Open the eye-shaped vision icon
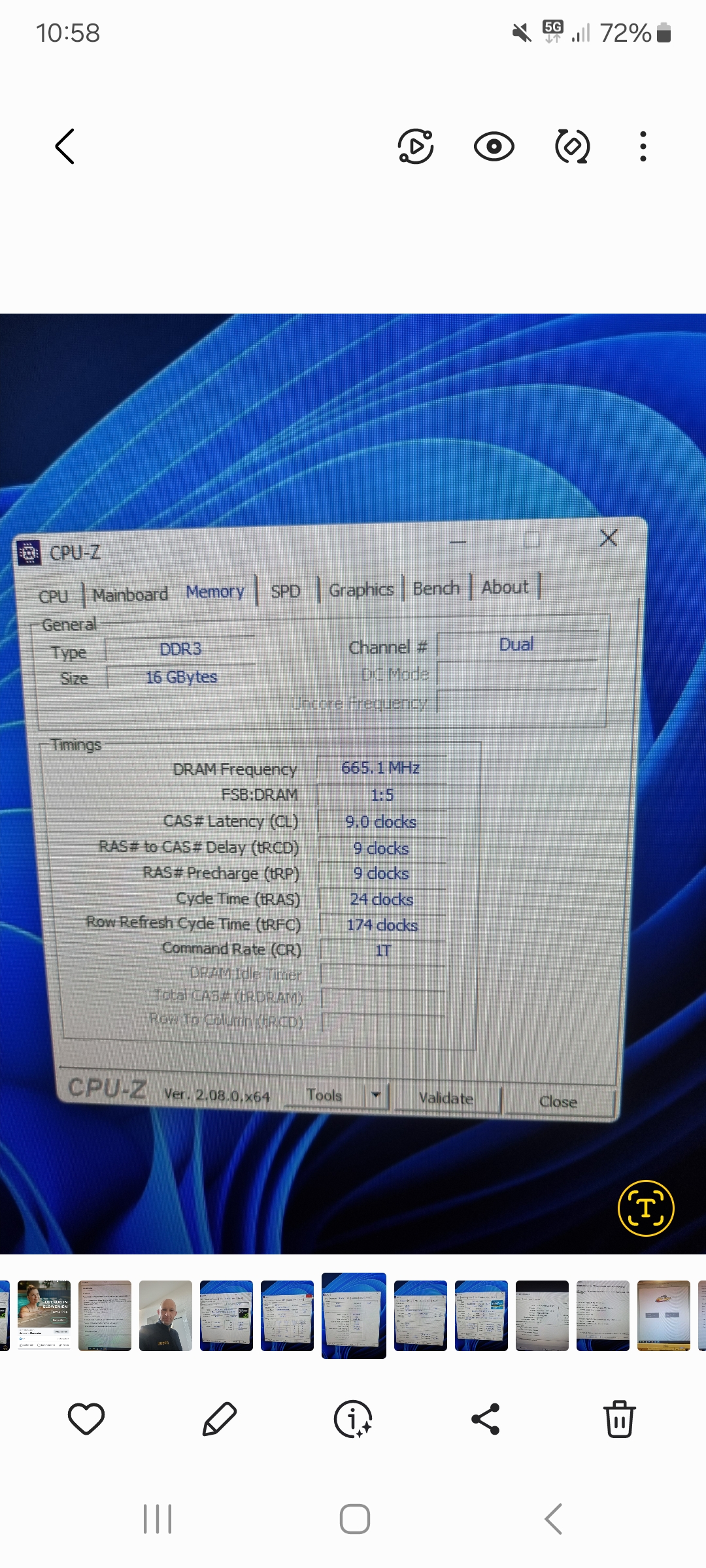Image resolution: width=706 pixels, height=1568 pixels. (494, 146)
